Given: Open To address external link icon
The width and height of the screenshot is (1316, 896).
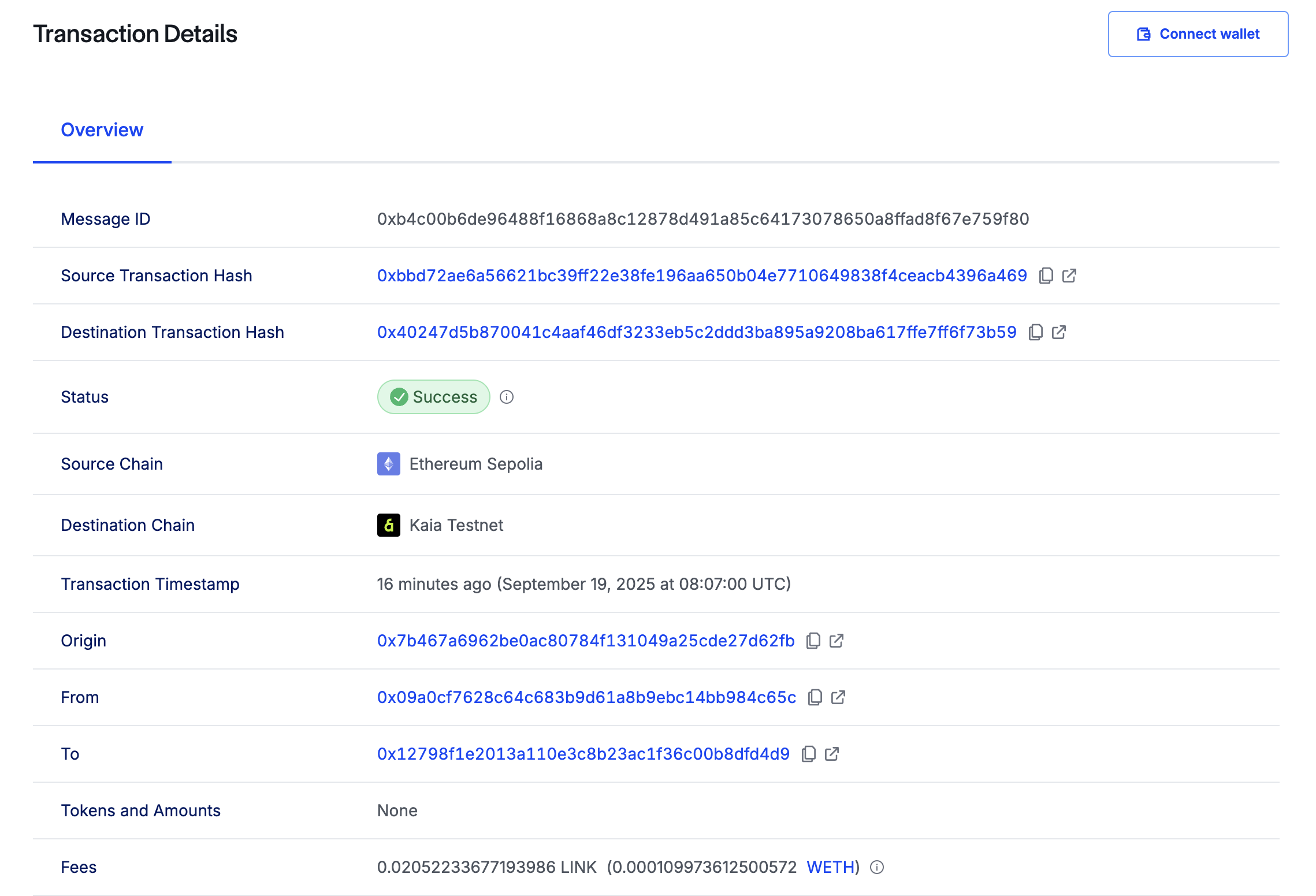Looking at the screenshot, I should (x=832, y=754).
